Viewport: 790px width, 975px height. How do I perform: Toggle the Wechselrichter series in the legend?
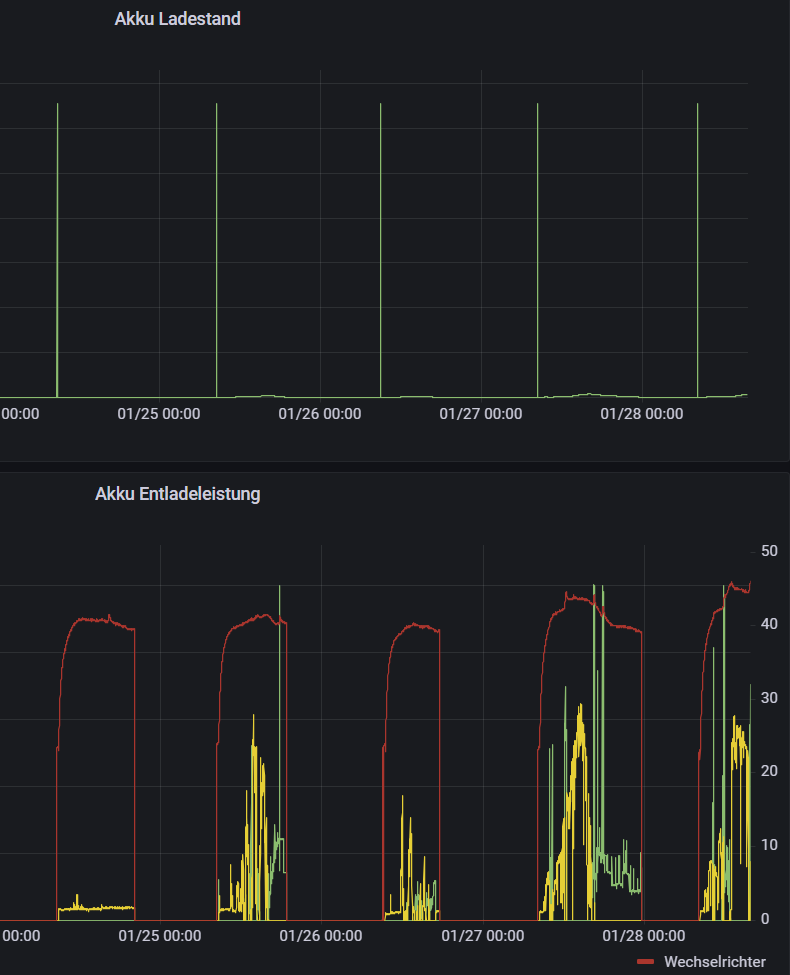714,961
